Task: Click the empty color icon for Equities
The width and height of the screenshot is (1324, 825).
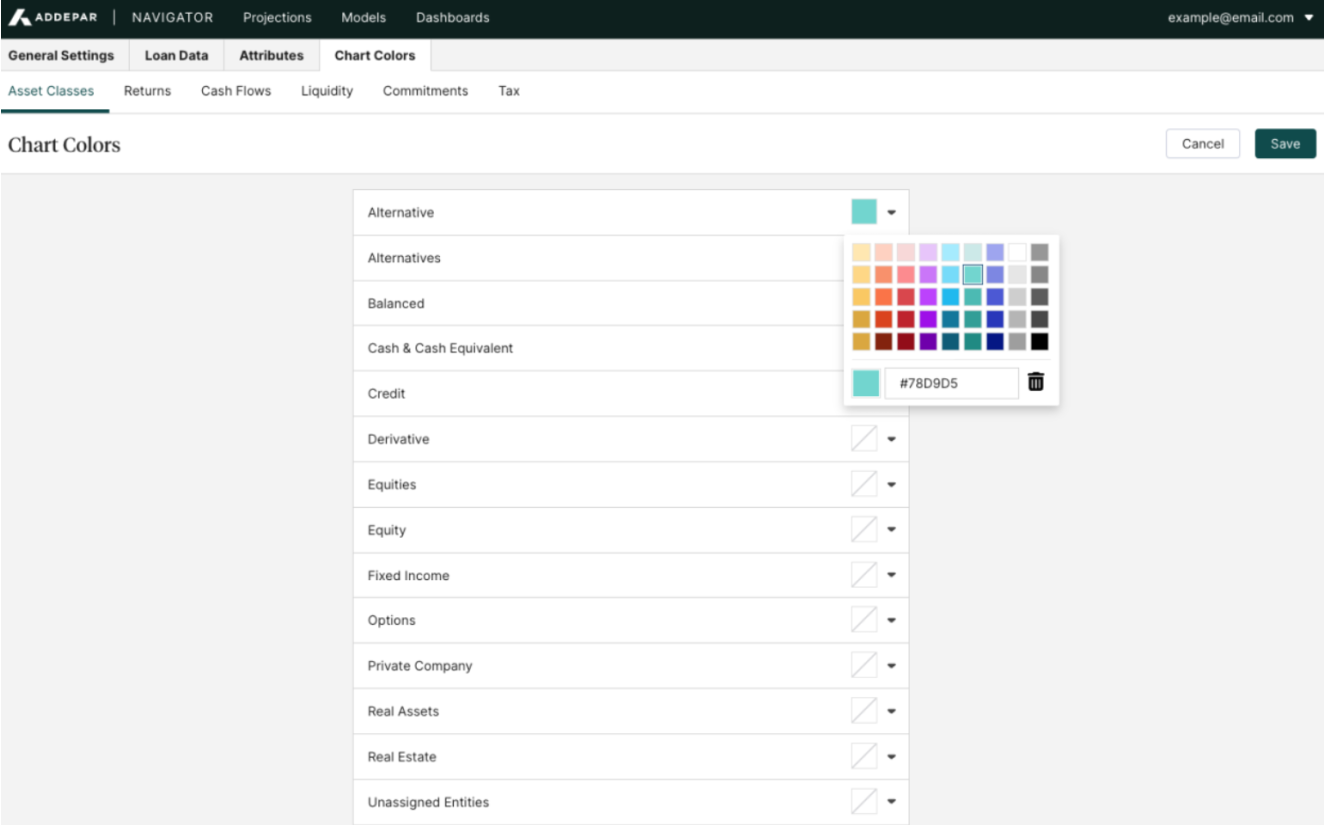Action: coord(864,485)
